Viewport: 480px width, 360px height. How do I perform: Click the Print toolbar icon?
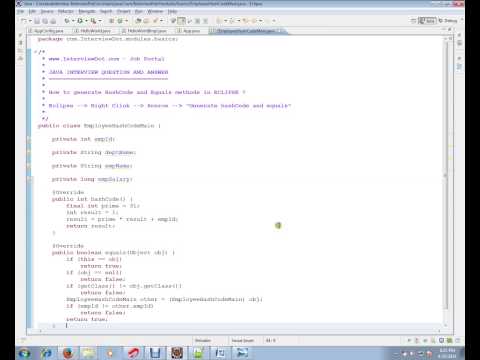(x=53, y=21)
